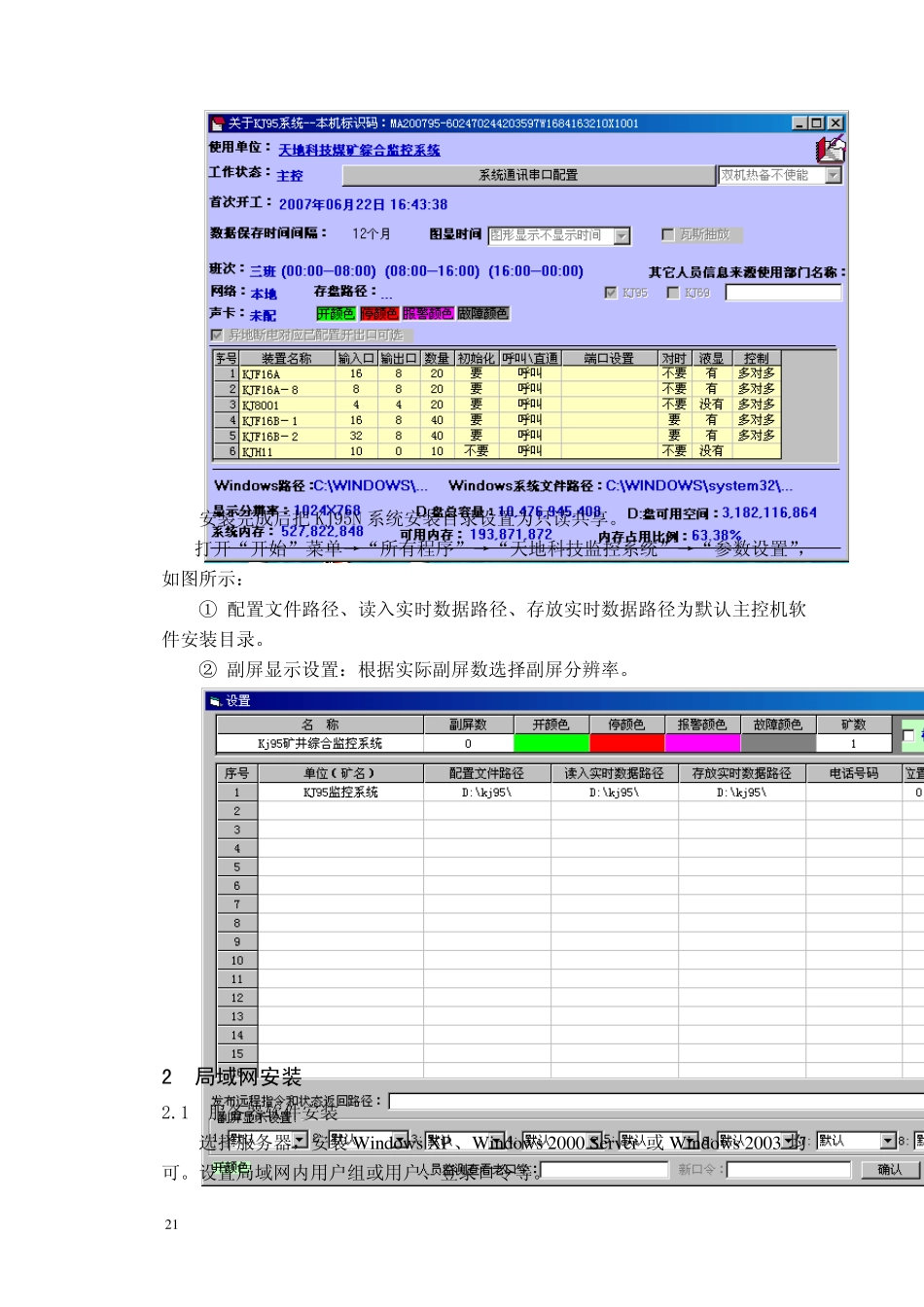Open the seventh 默认 secondary display dropdown
924x1307 pixels.
click(888, 1140)
